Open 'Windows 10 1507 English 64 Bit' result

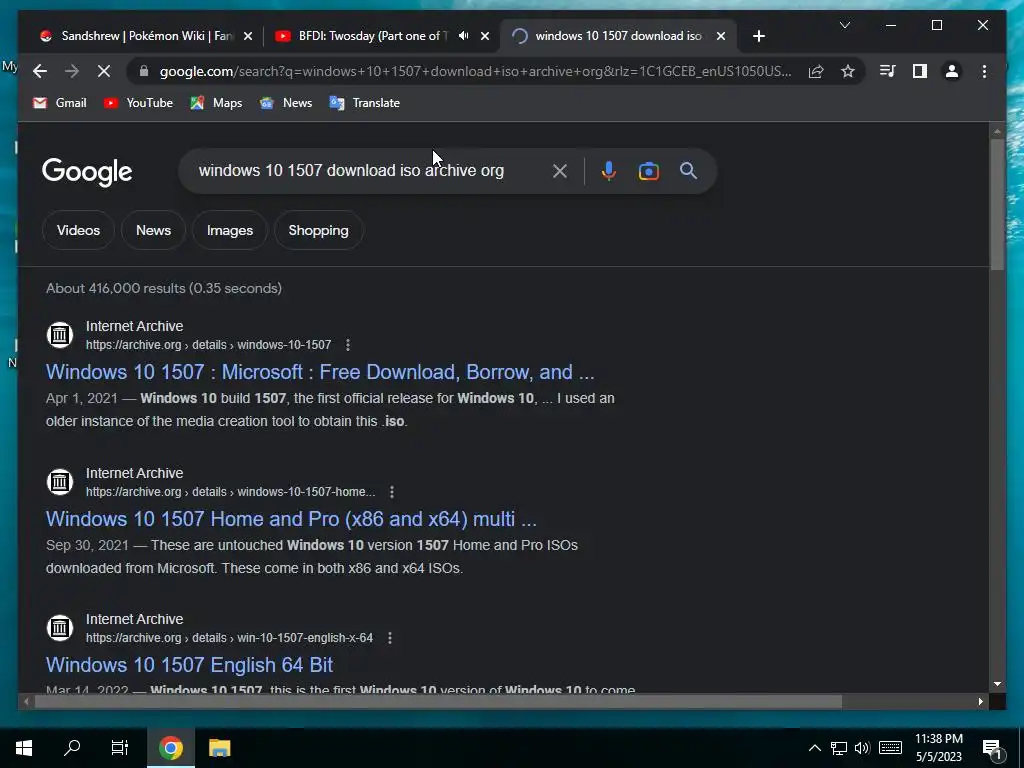point(189,665)
